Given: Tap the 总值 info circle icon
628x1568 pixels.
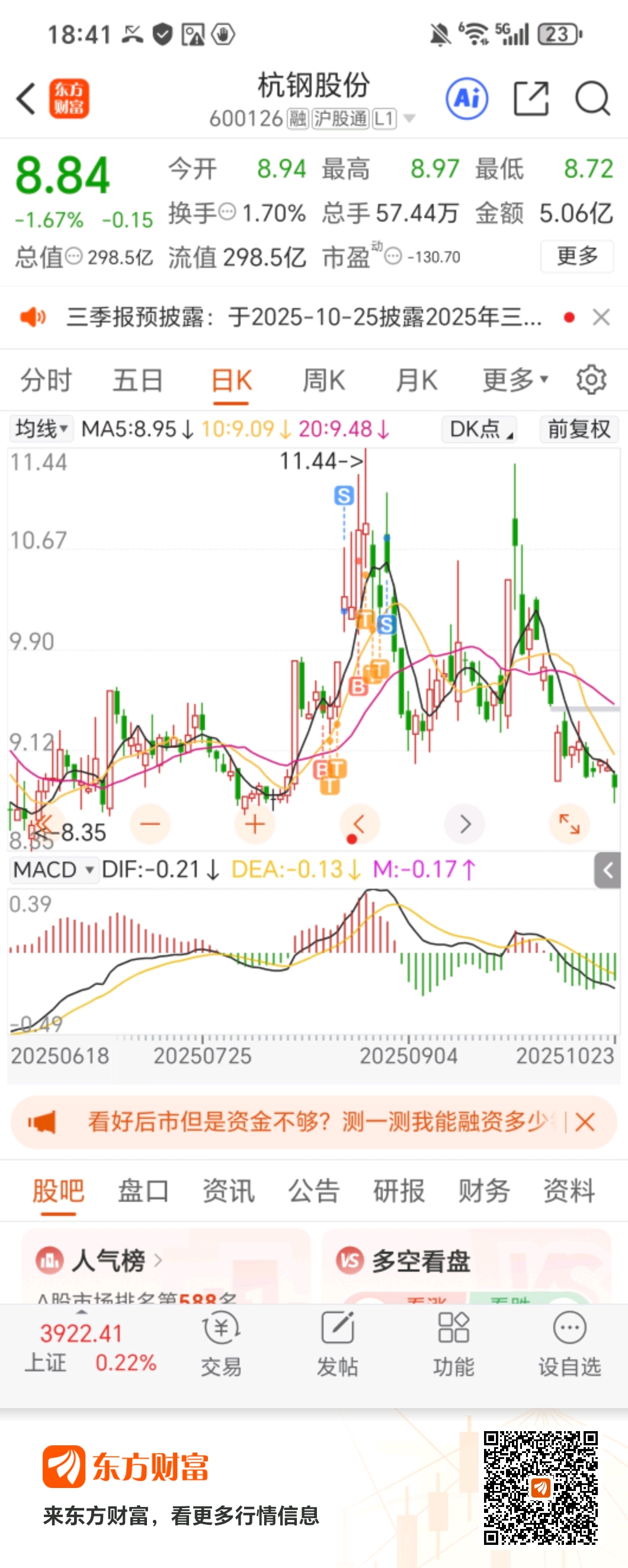Looking at the screenshot, I should [x=73, y=256].
